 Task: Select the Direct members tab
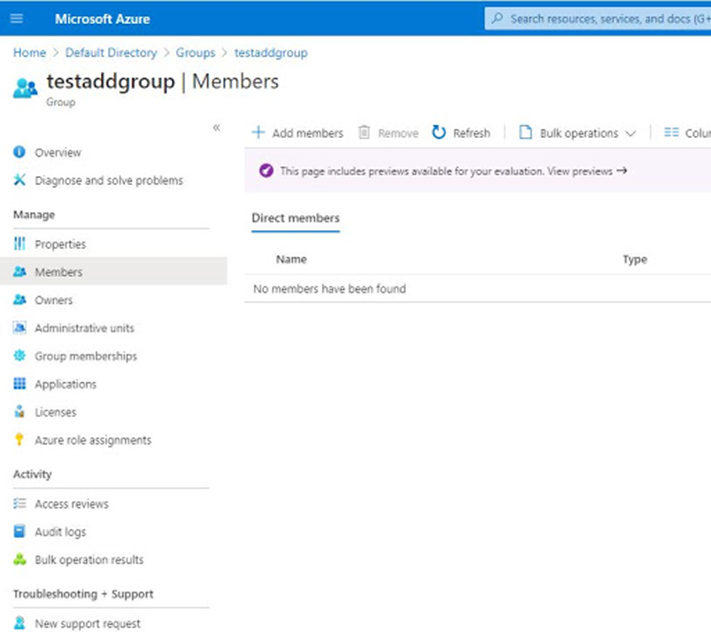pyautogui.click(x=296, y=218)
